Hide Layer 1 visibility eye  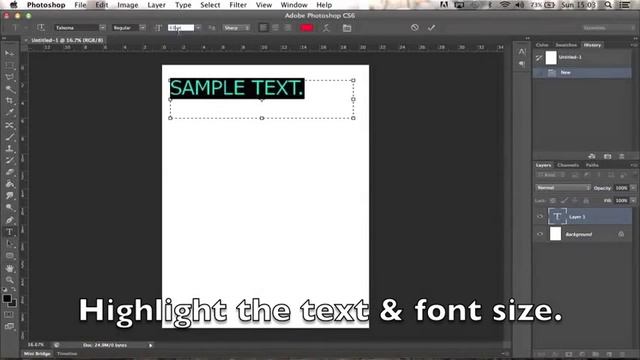[x=540, y=217]
